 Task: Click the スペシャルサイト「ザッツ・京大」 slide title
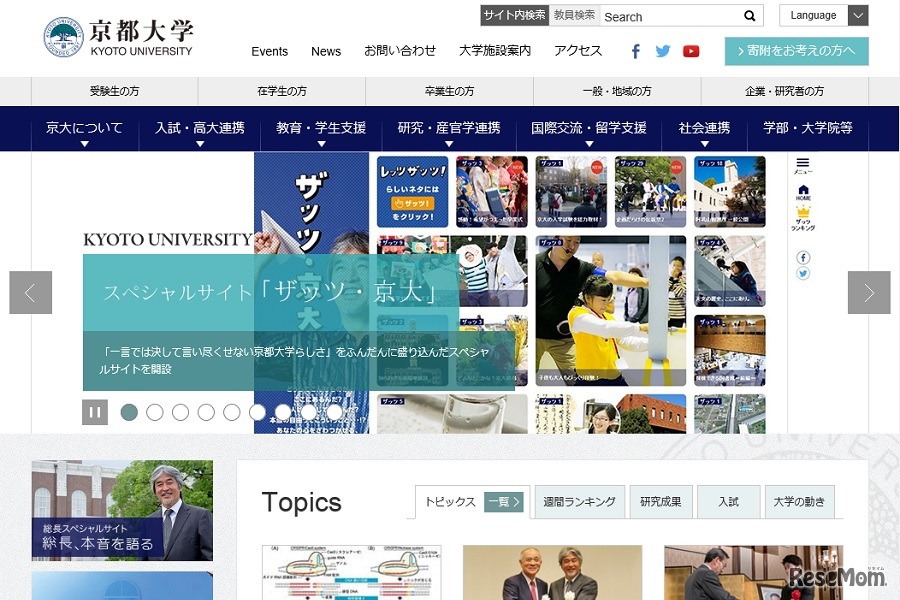(270, 292)
